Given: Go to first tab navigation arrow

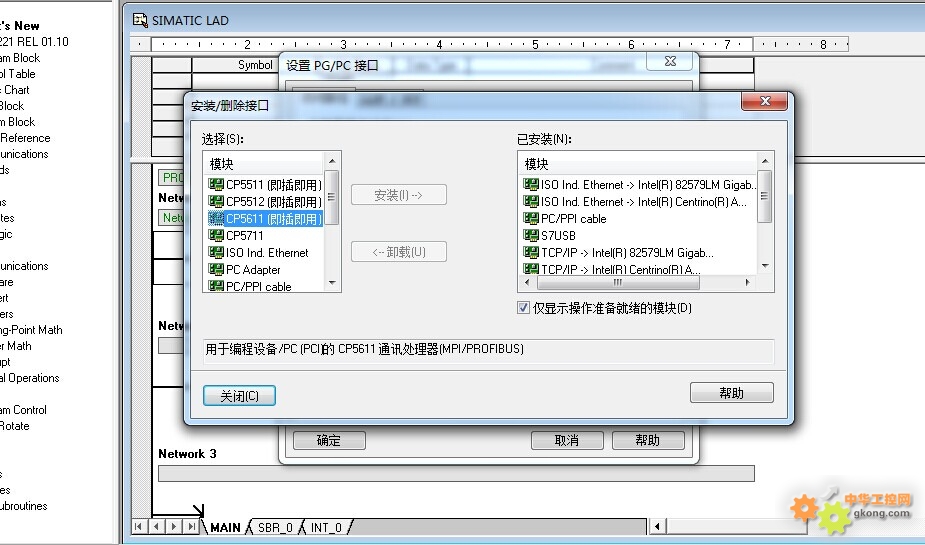Looking at the screenshot, I should click(x=139, y=526).
